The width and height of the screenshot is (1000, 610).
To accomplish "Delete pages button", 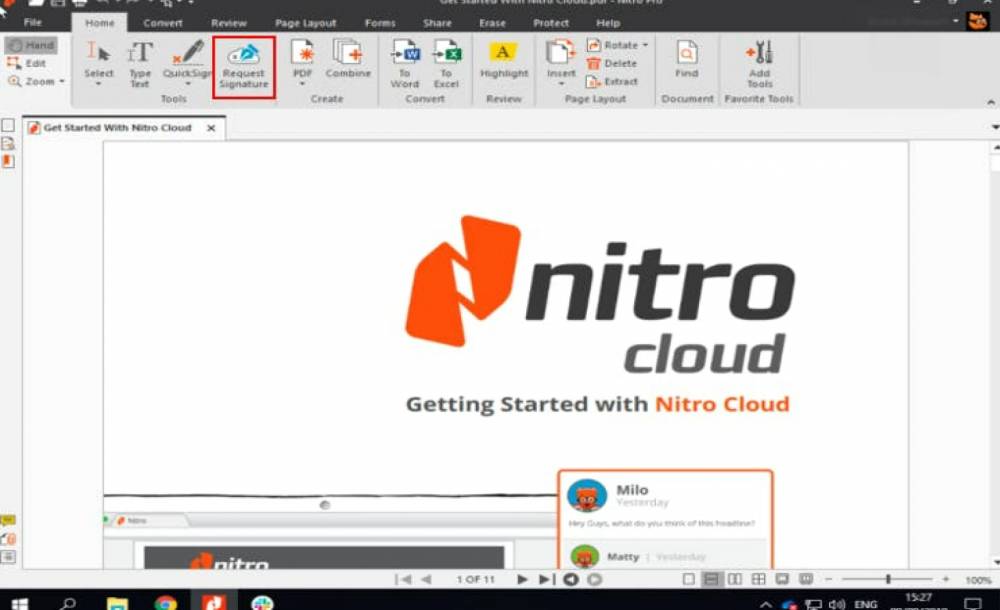I will [612, 63].
